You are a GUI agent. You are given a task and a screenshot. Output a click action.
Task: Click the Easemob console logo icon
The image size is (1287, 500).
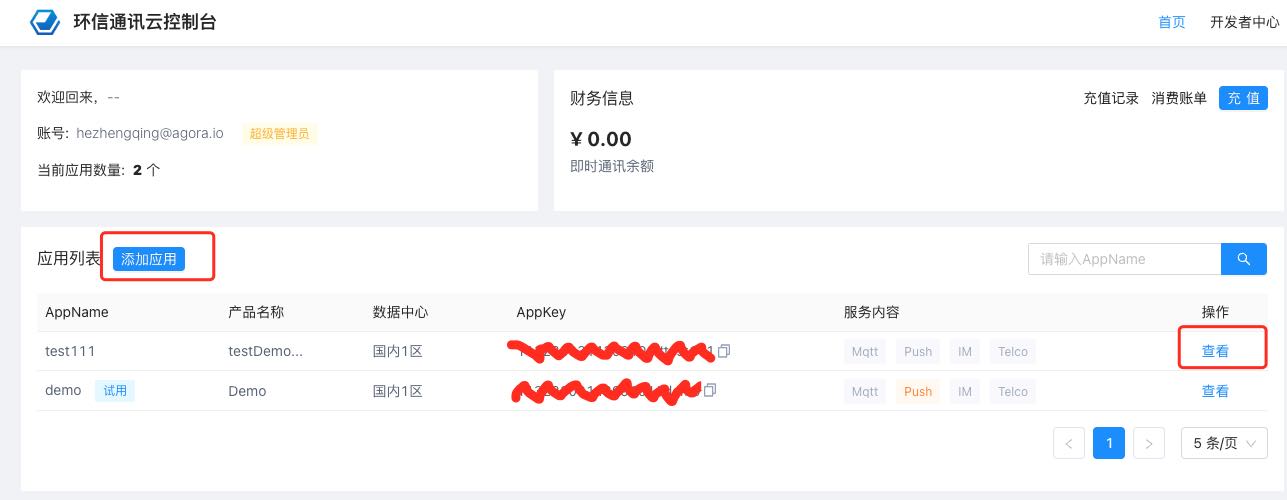click(x=46, y=22)
